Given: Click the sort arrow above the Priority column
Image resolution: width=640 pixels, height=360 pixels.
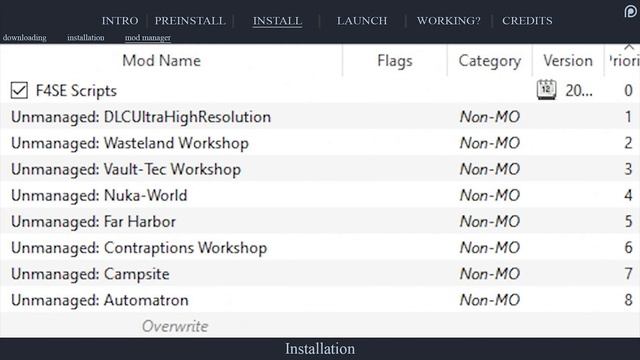Looking at the screenshot, I should click(x=629, y=47).
